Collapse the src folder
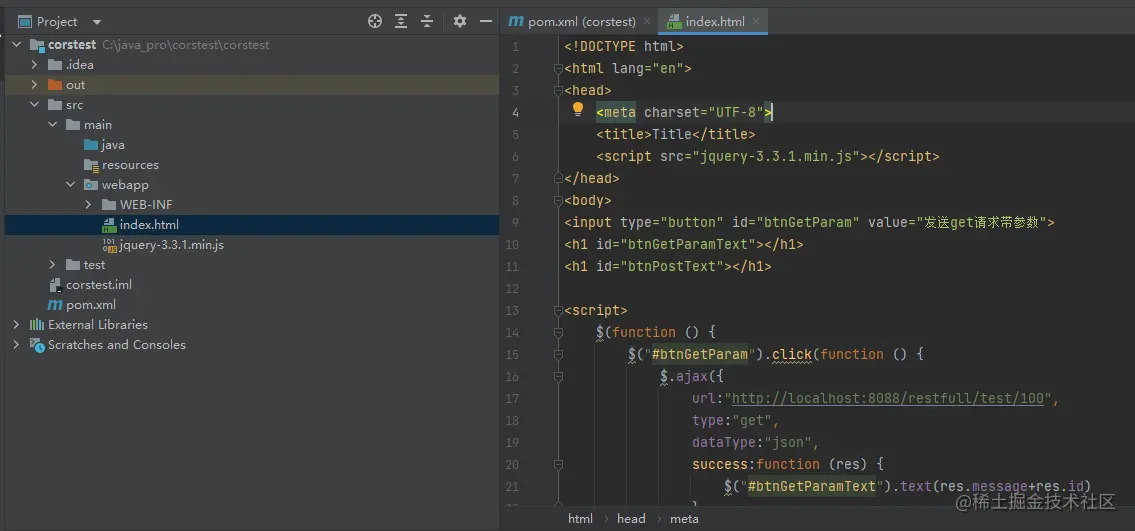Image resolution: width=1135 pixels, height=531 pixels. coord(34,105)
